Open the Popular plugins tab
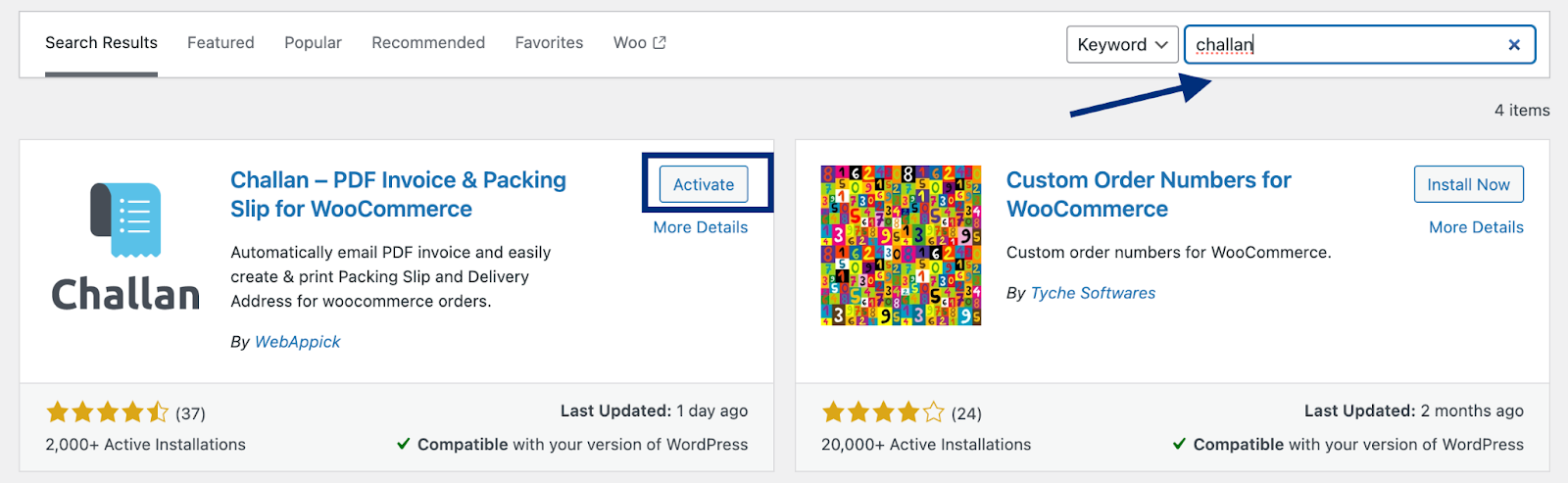1568x483 pixels. pyautogui.click(x=313, y=43)
